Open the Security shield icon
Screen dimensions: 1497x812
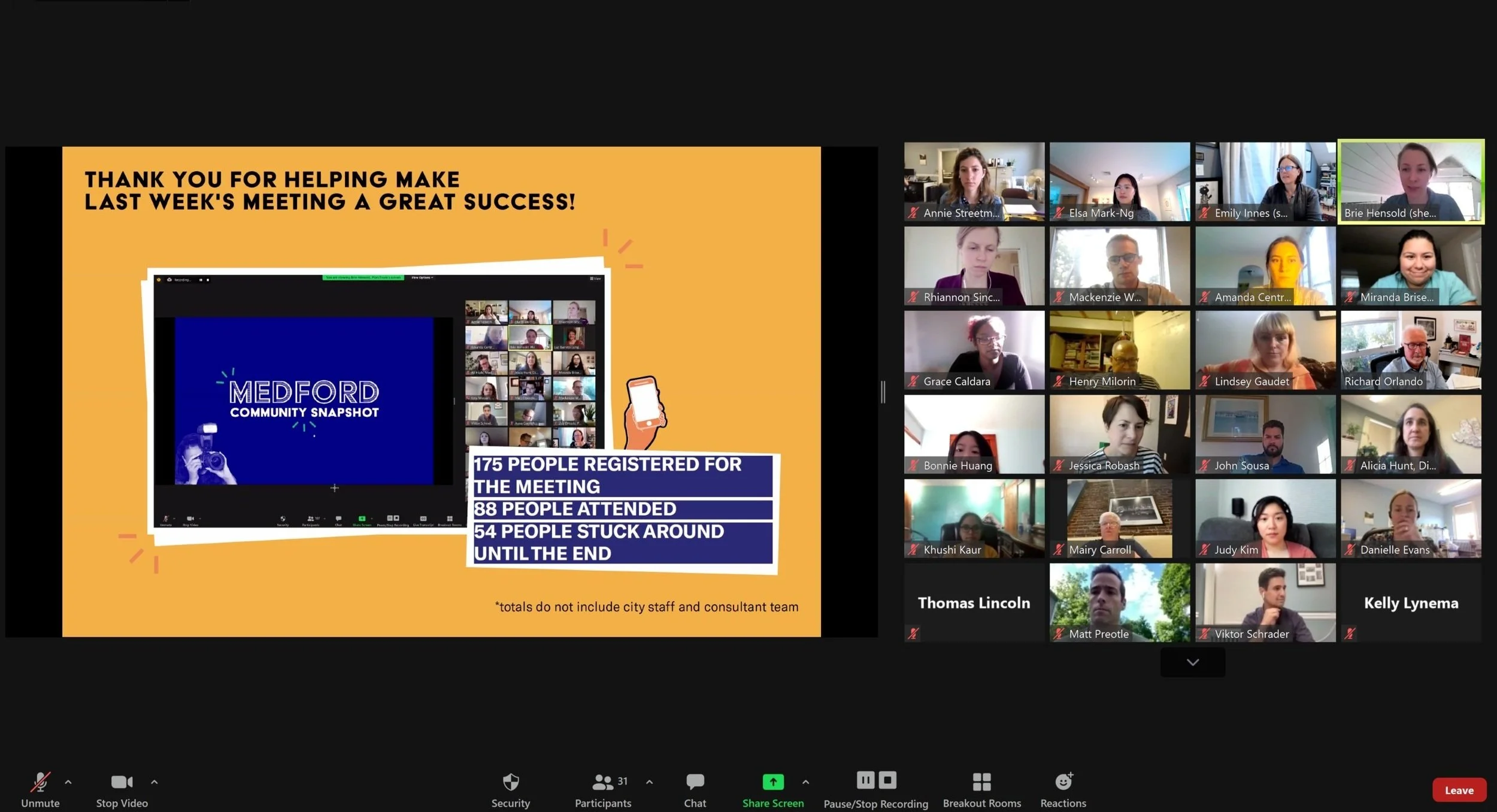(510, 782)
